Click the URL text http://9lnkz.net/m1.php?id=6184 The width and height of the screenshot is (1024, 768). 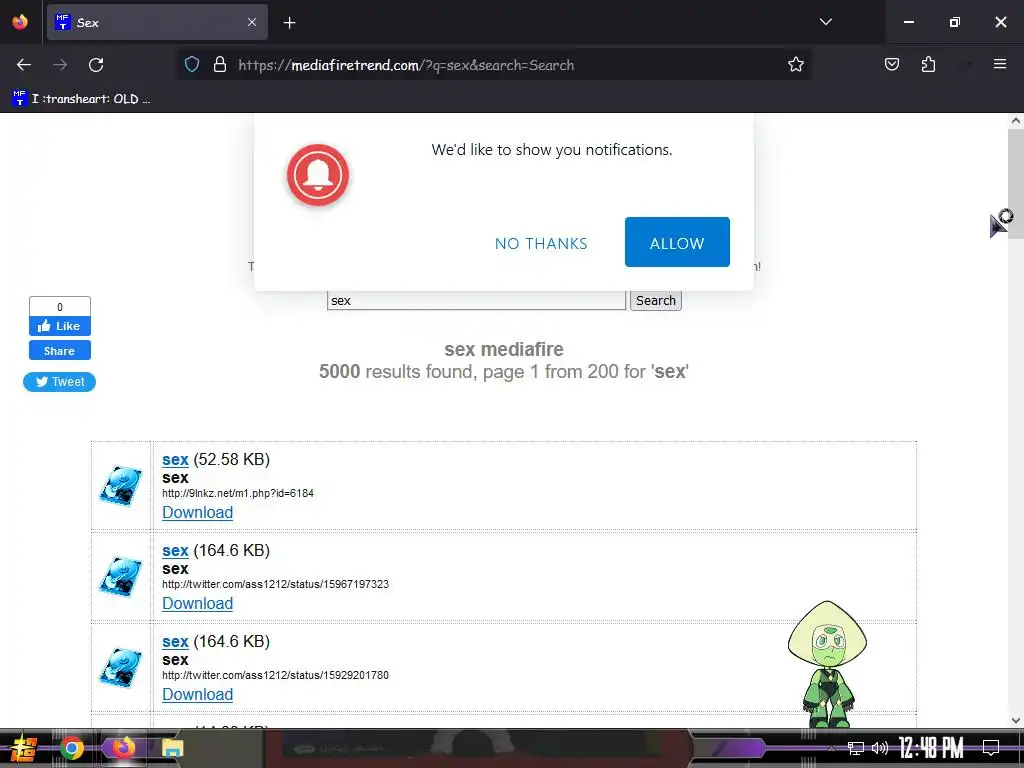point(238,493)
